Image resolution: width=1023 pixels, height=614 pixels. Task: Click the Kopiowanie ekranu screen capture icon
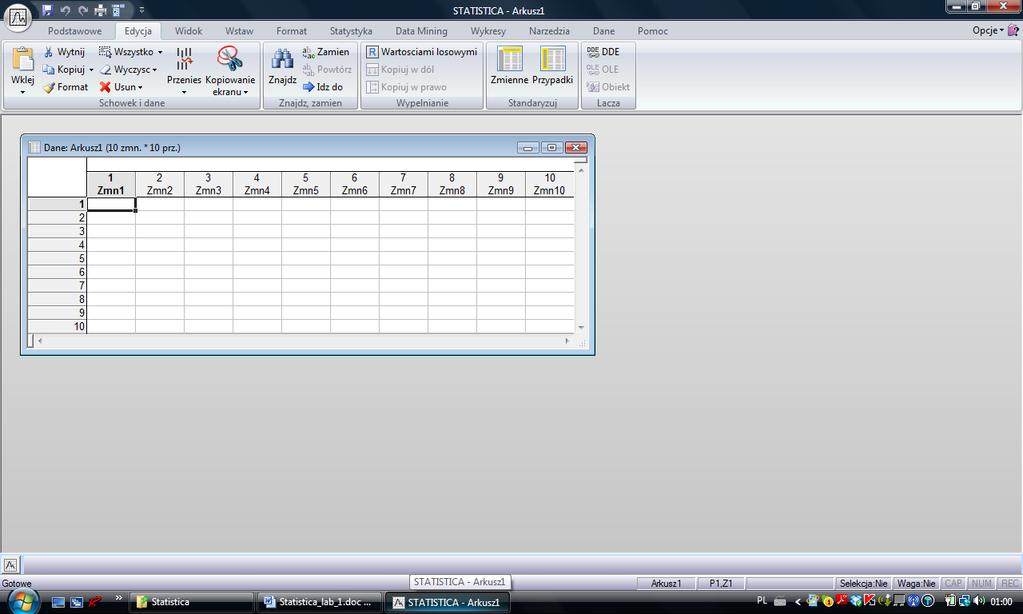tap(230, 59)
